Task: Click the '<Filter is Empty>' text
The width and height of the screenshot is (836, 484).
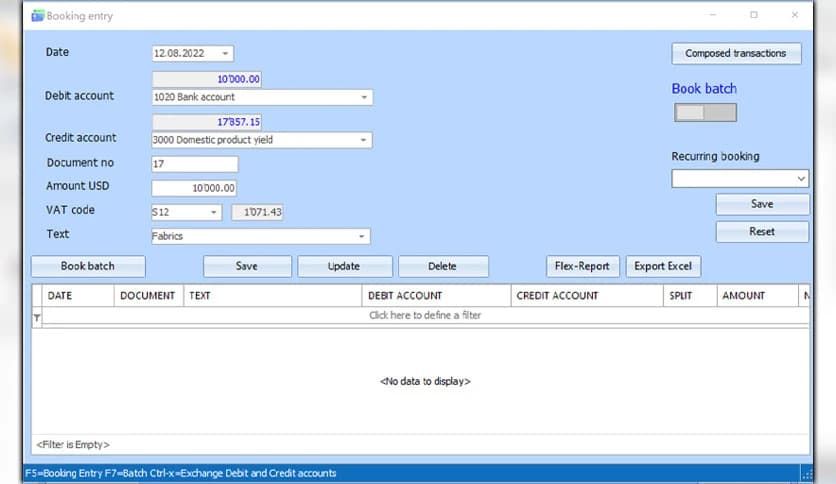Action: (x=73, y=445)
